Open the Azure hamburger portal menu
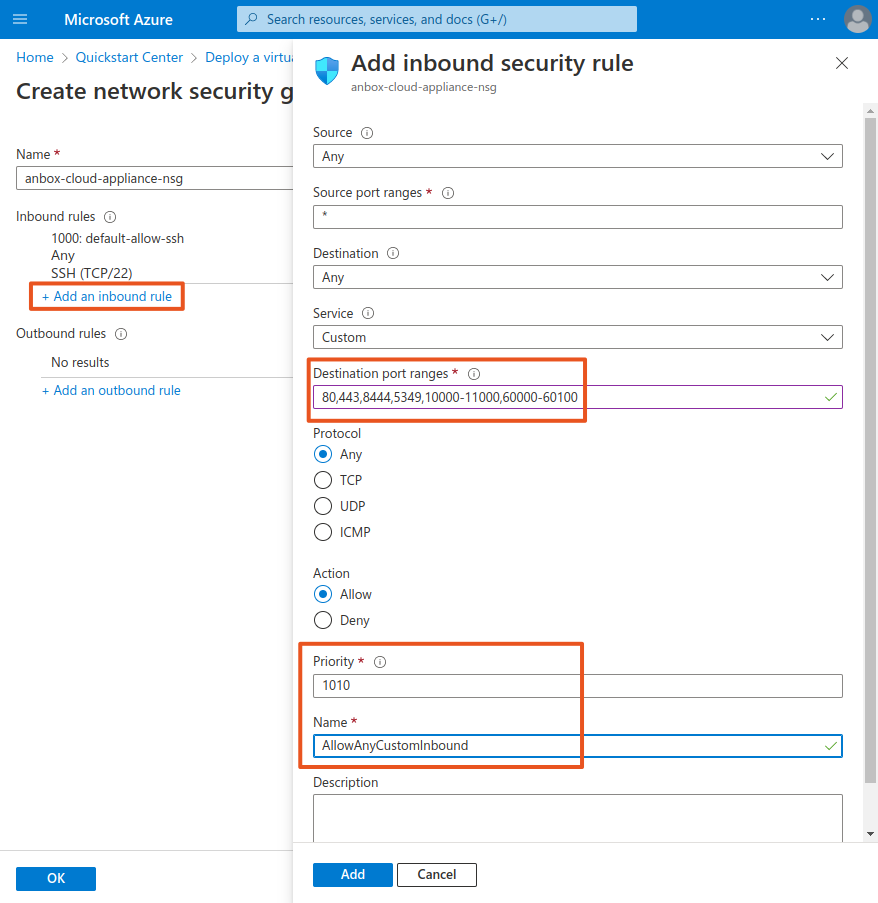The width and height of the screenshot is (878, 903). pyautogui.click(x=20, y=19)
